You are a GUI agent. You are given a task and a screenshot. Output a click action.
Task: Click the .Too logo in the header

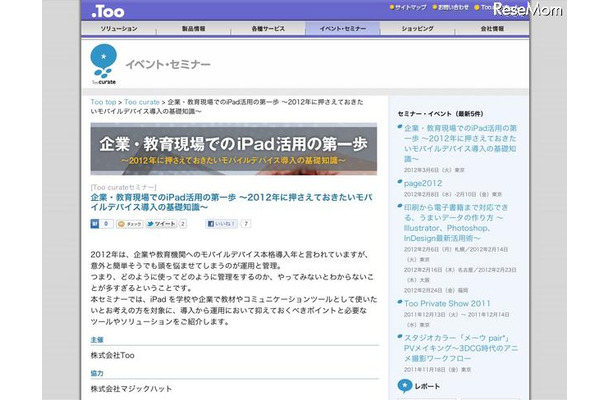105,12
